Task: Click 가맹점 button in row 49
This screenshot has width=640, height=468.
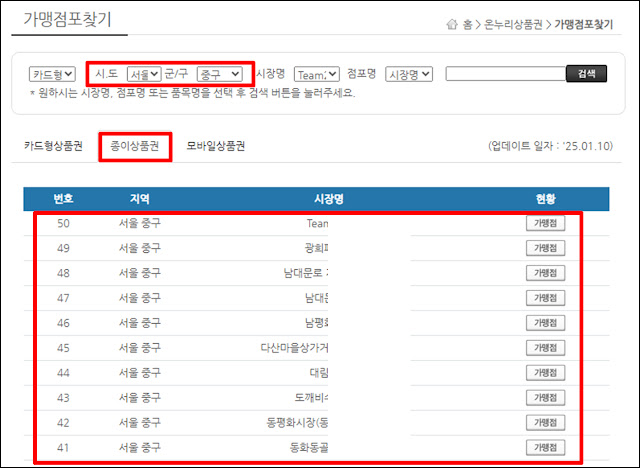Action: coord(545,248)
